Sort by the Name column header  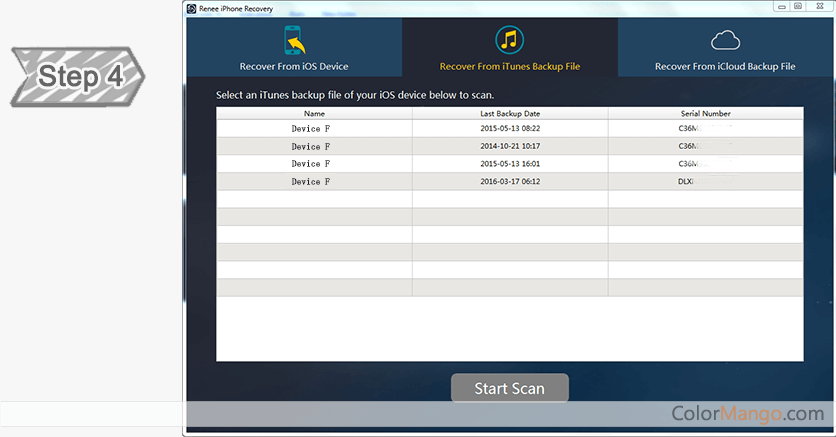pyautogui.click(x=314, y=114)
